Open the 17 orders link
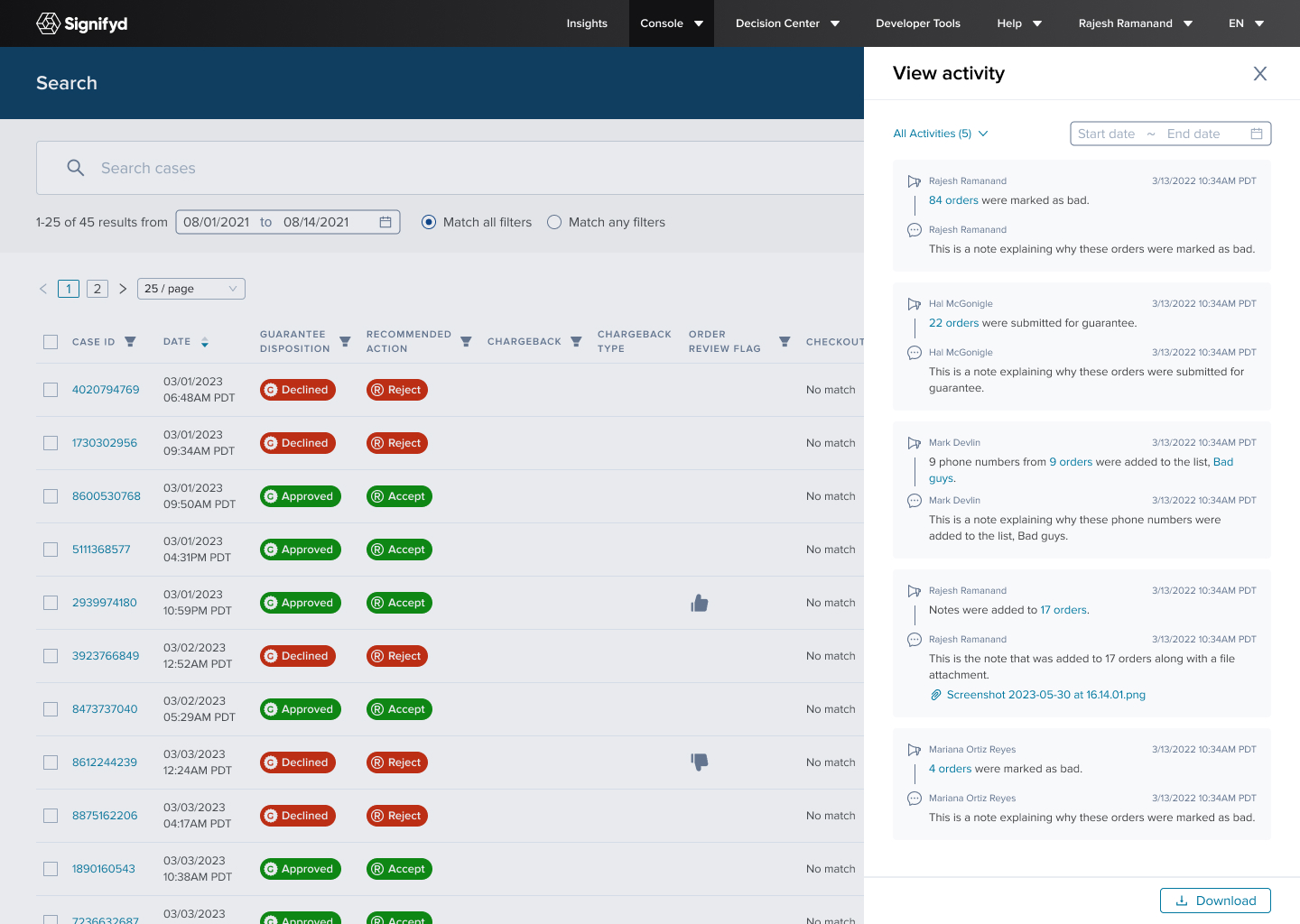The width and height of the screenshot is (1300, 924). 1063,610
